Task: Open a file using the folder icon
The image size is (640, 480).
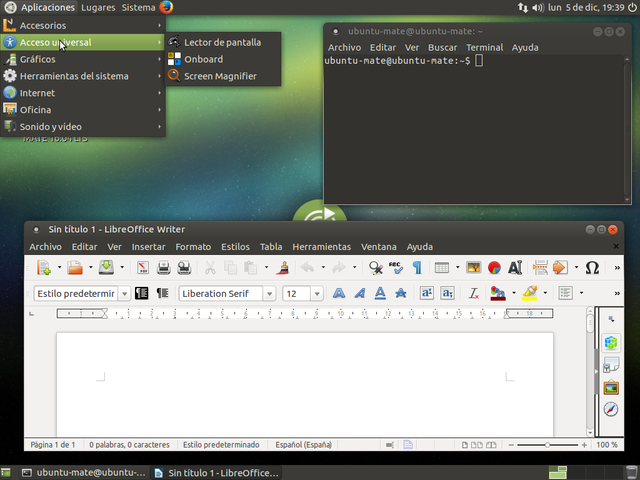Action: pyautogui.click(x=75, y=268)
